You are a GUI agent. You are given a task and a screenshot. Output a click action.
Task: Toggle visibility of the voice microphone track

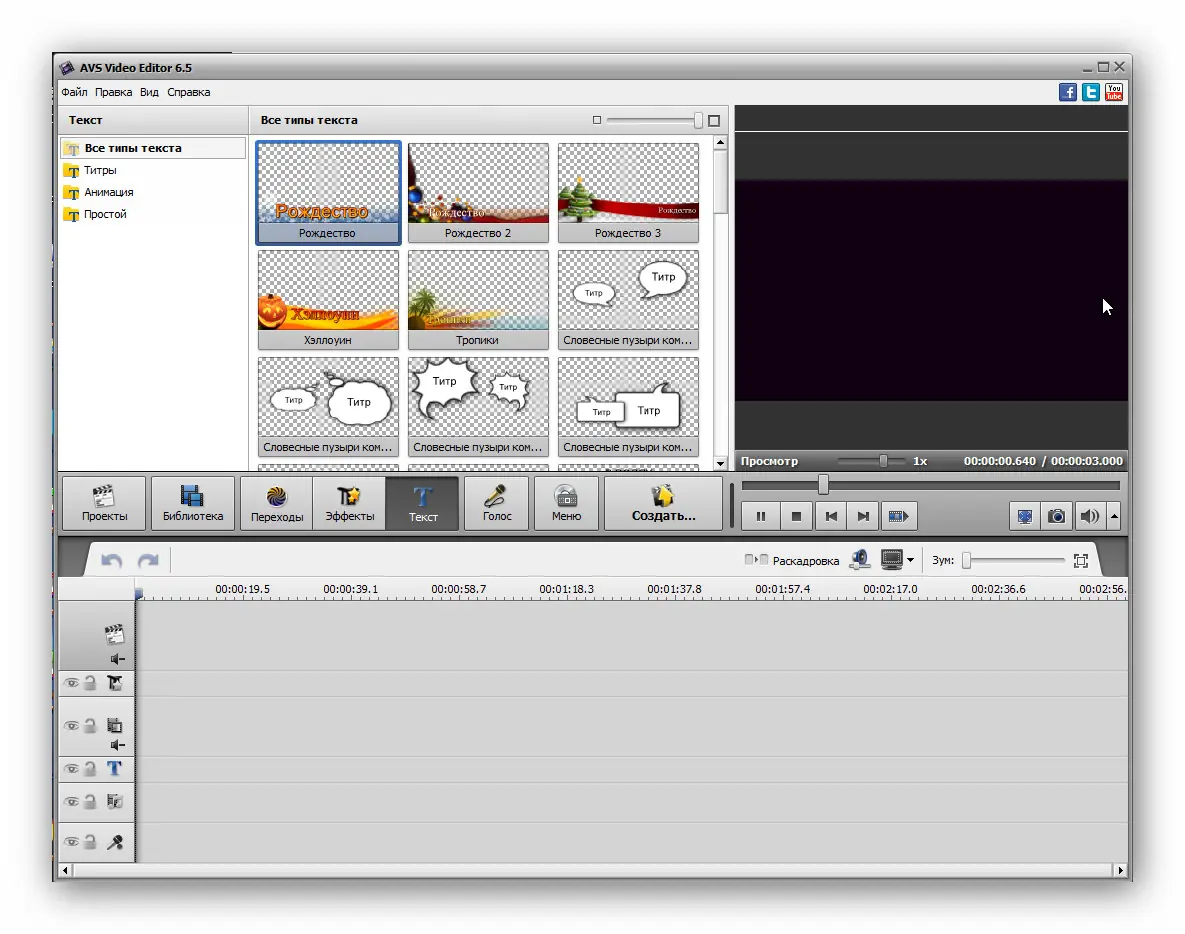[72, 842]
